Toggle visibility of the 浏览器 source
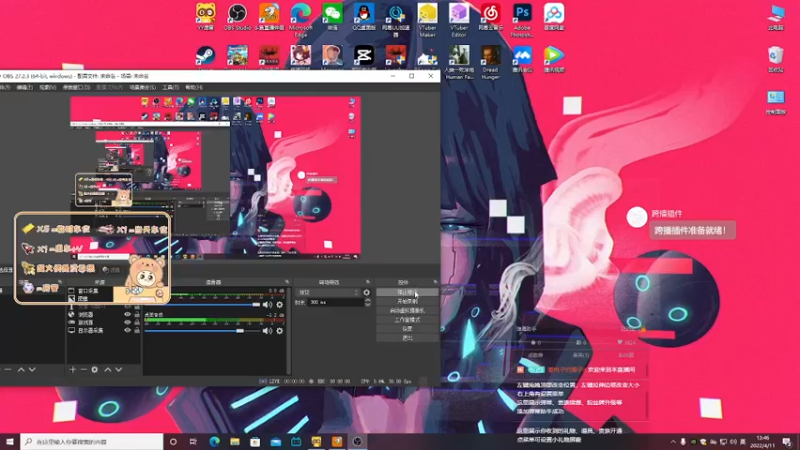The width and height of the screenshot is (800, 450). 128,315
